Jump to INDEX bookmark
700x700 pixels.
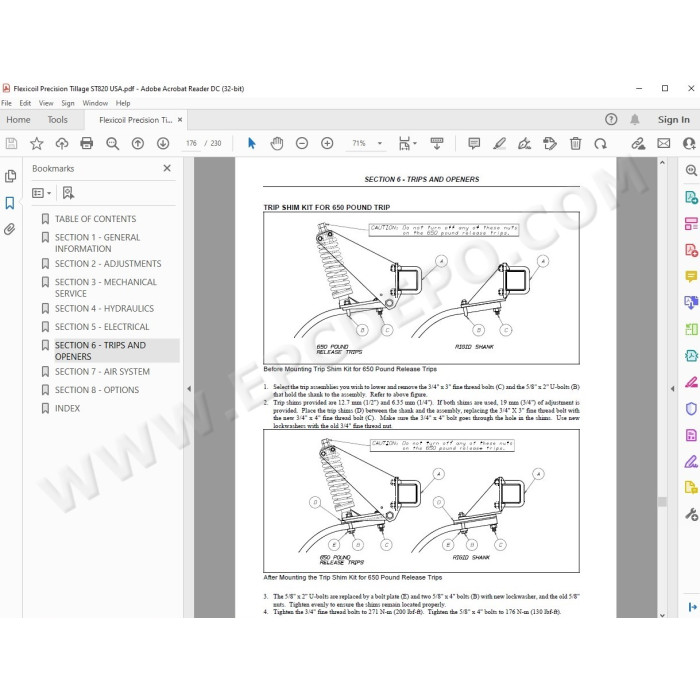pyautogui.click(x=67, y=408)
